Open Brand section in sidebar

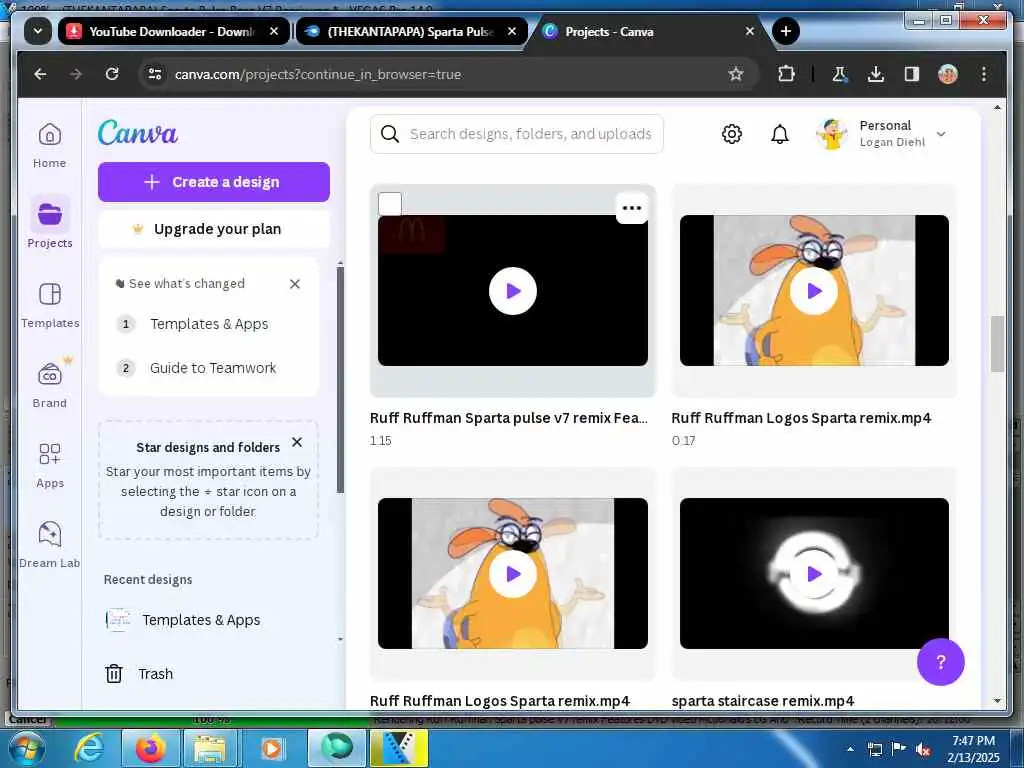click(50, 385)
